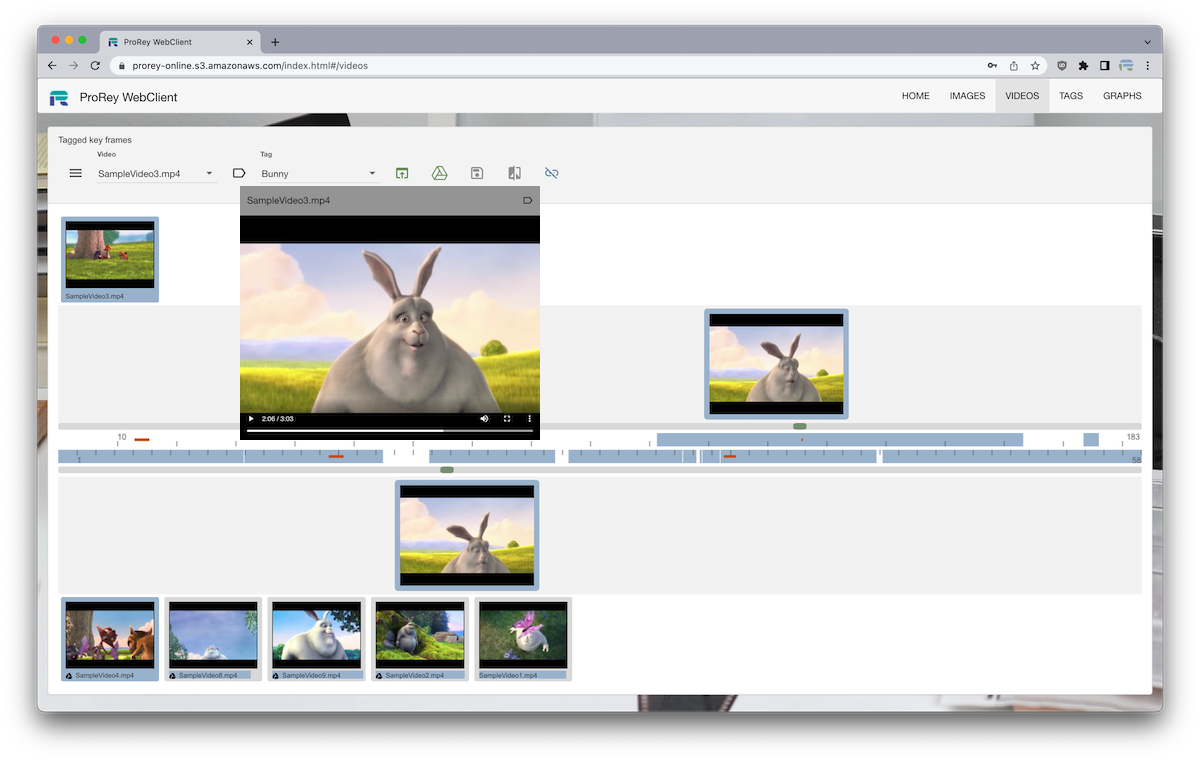Click the Drive icon on SampleVideo8.mp4 label
The image size is (1200, 761).
tap(173, 676)
